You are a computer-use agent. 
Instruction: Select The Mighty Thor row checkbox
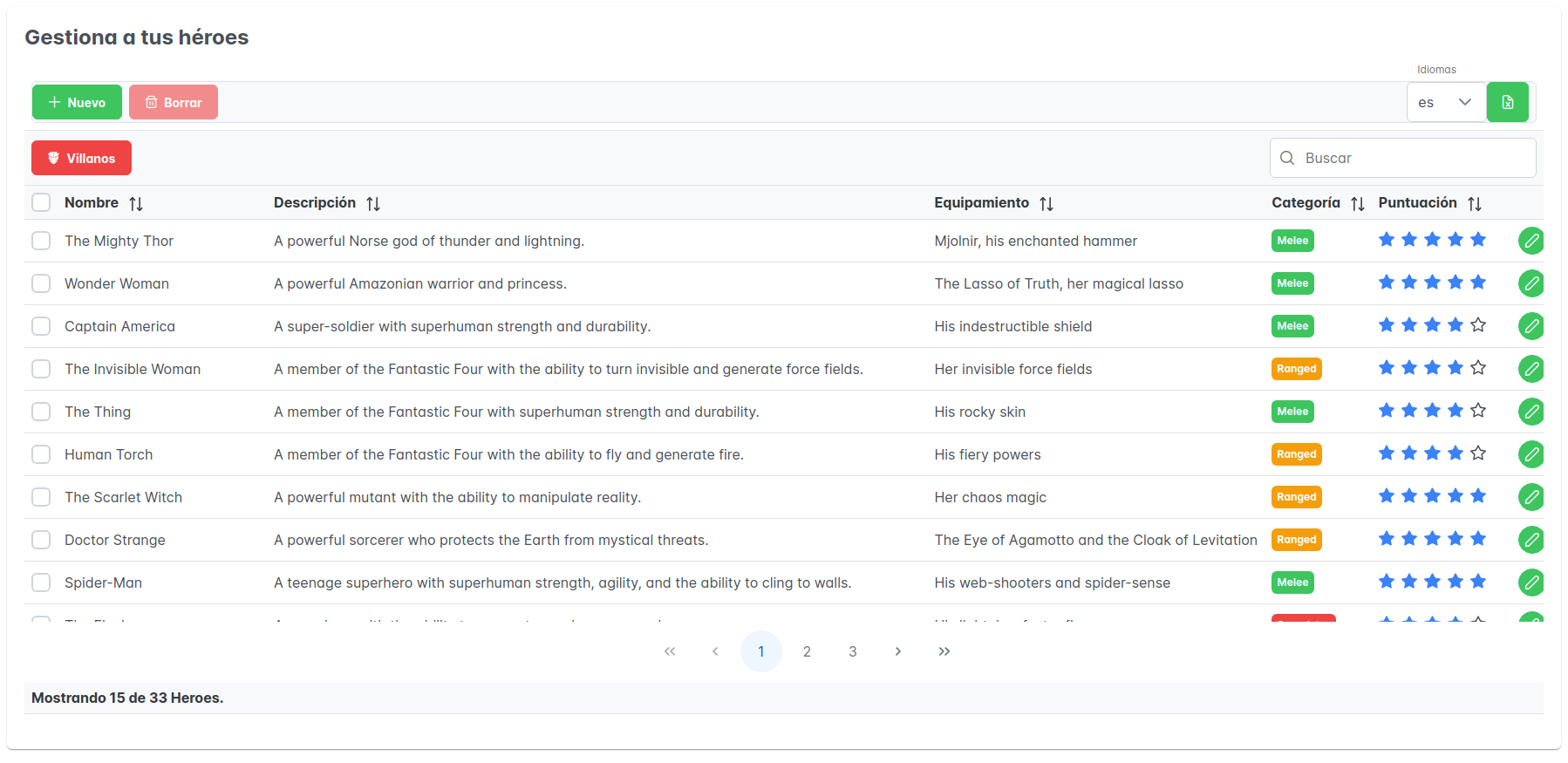pyautogui.click(x=41, y=241)
